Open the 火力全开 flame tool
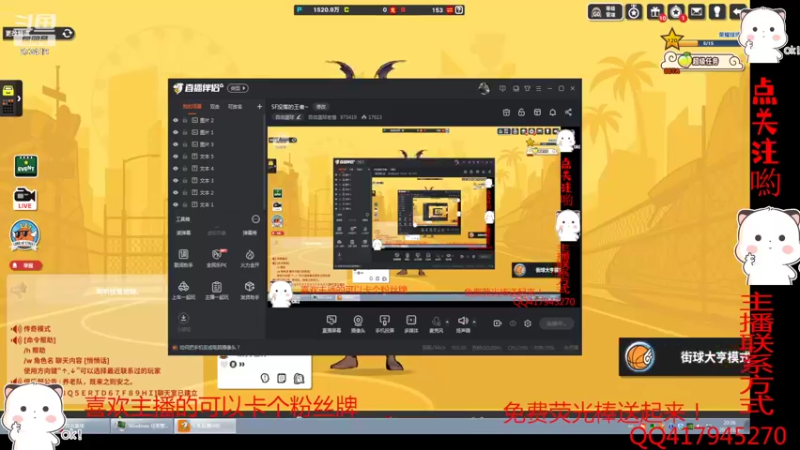Screen dimensions: 800x450 [x=249, y=258]
